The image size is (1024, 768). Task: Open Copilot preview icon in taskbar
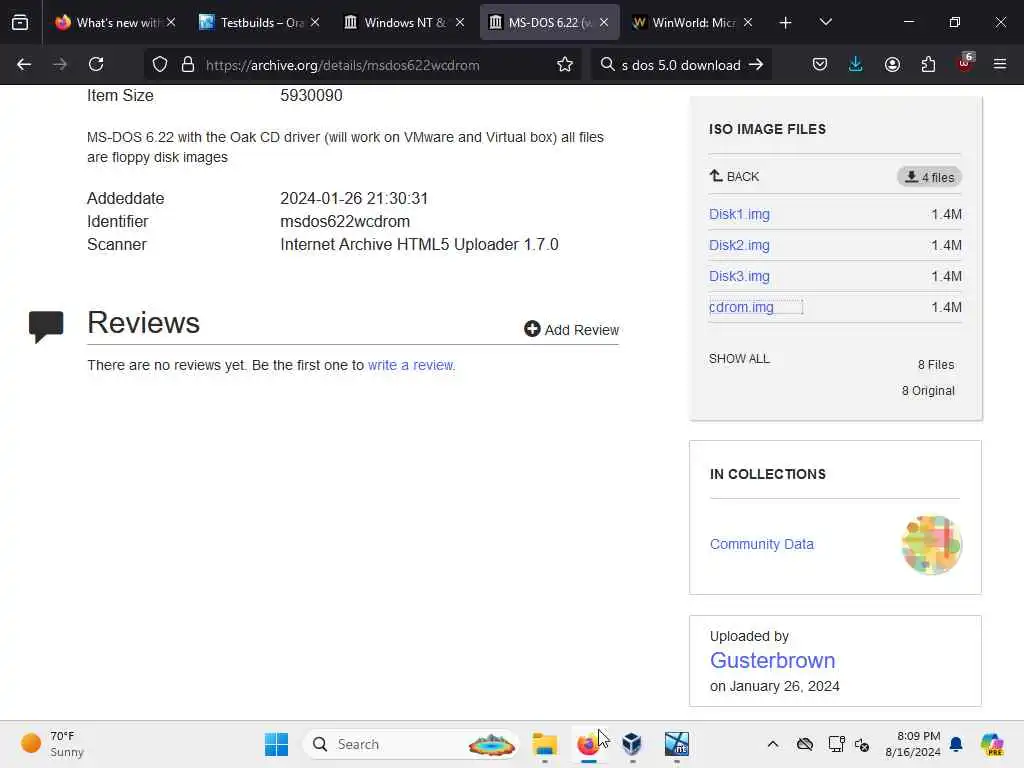[x=992, y=744]
